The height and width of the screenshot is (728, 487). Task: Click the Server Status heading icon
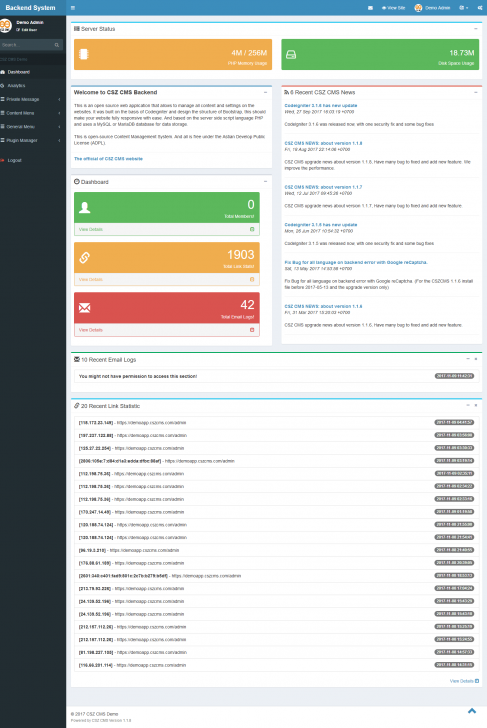[77, 29]
